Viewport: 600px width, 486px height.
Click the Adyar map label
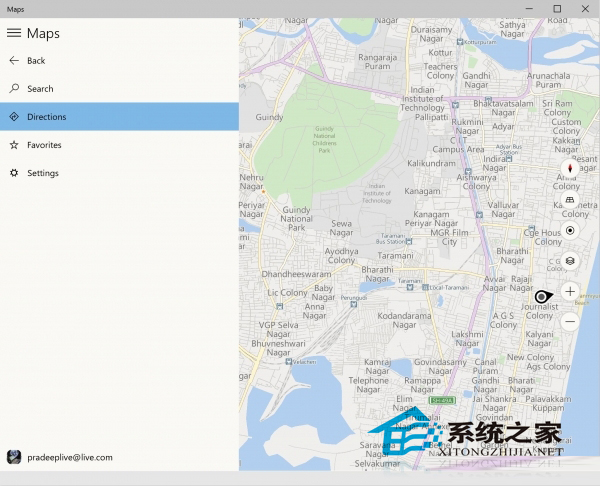pyautogui.click(x=503, y=127)
